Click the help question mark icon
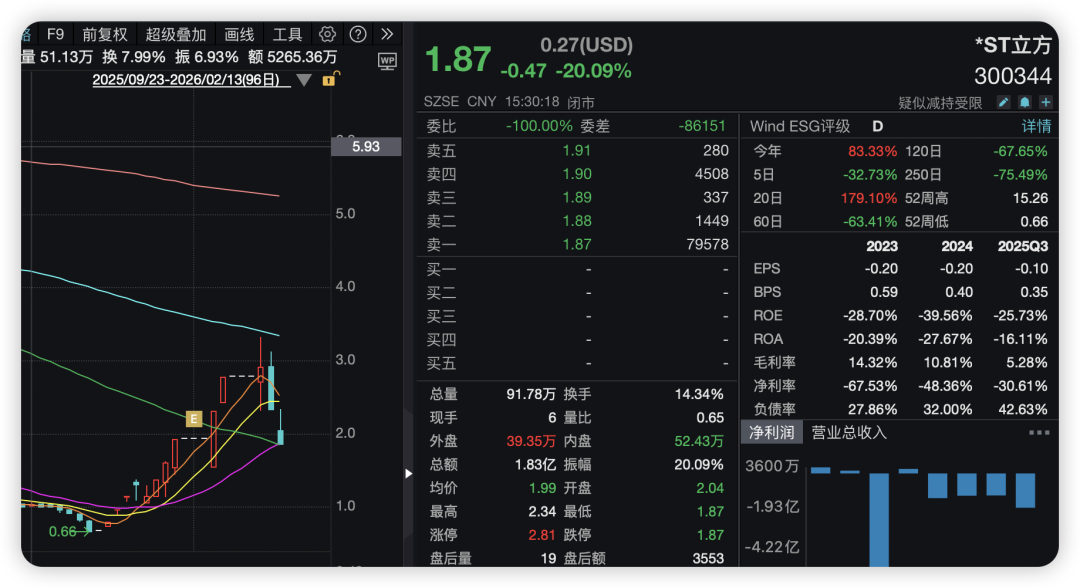The height and width of the screenshot is (588, 1080). 358,34
